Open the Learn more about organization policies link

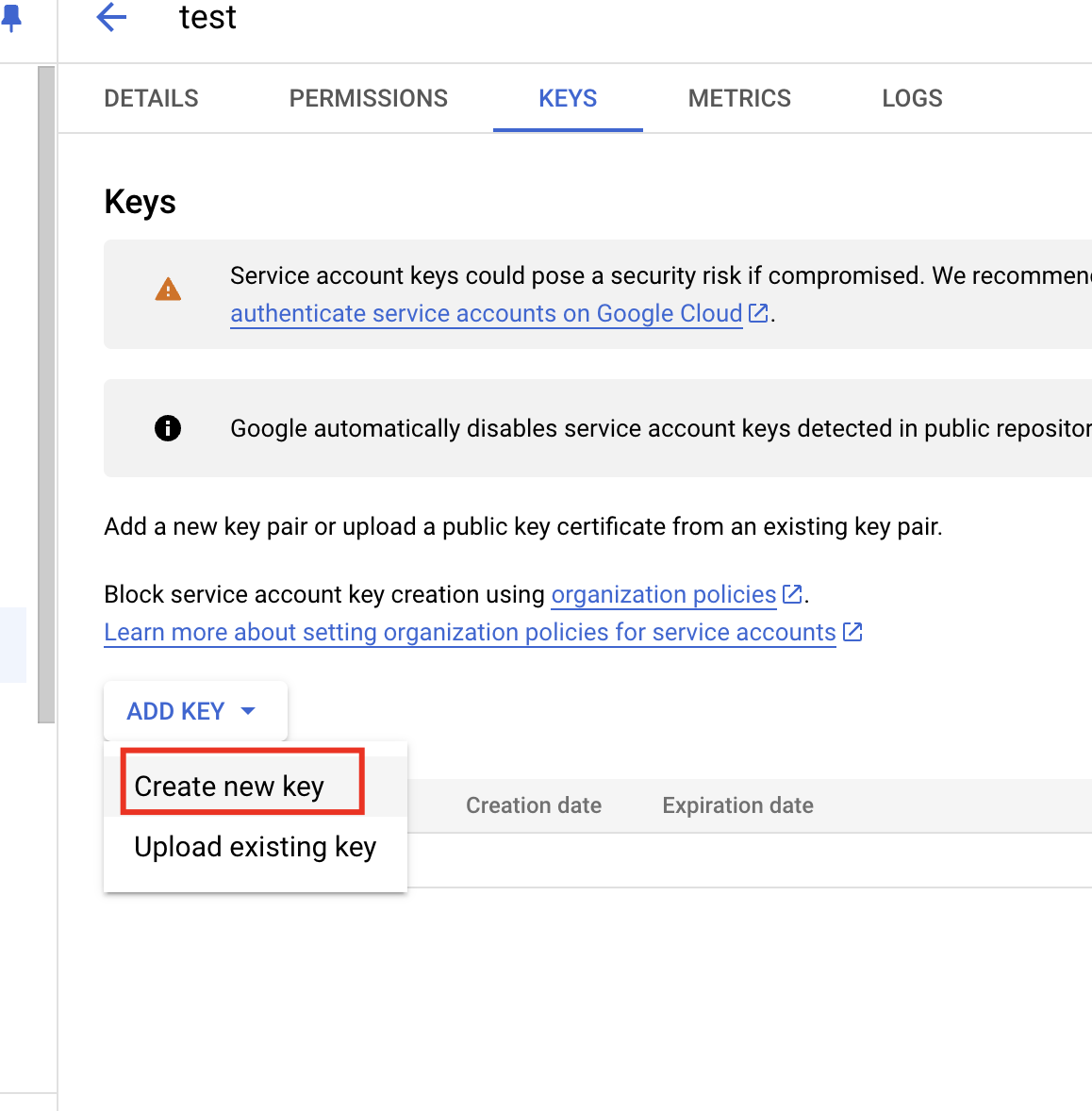[469, 632]
